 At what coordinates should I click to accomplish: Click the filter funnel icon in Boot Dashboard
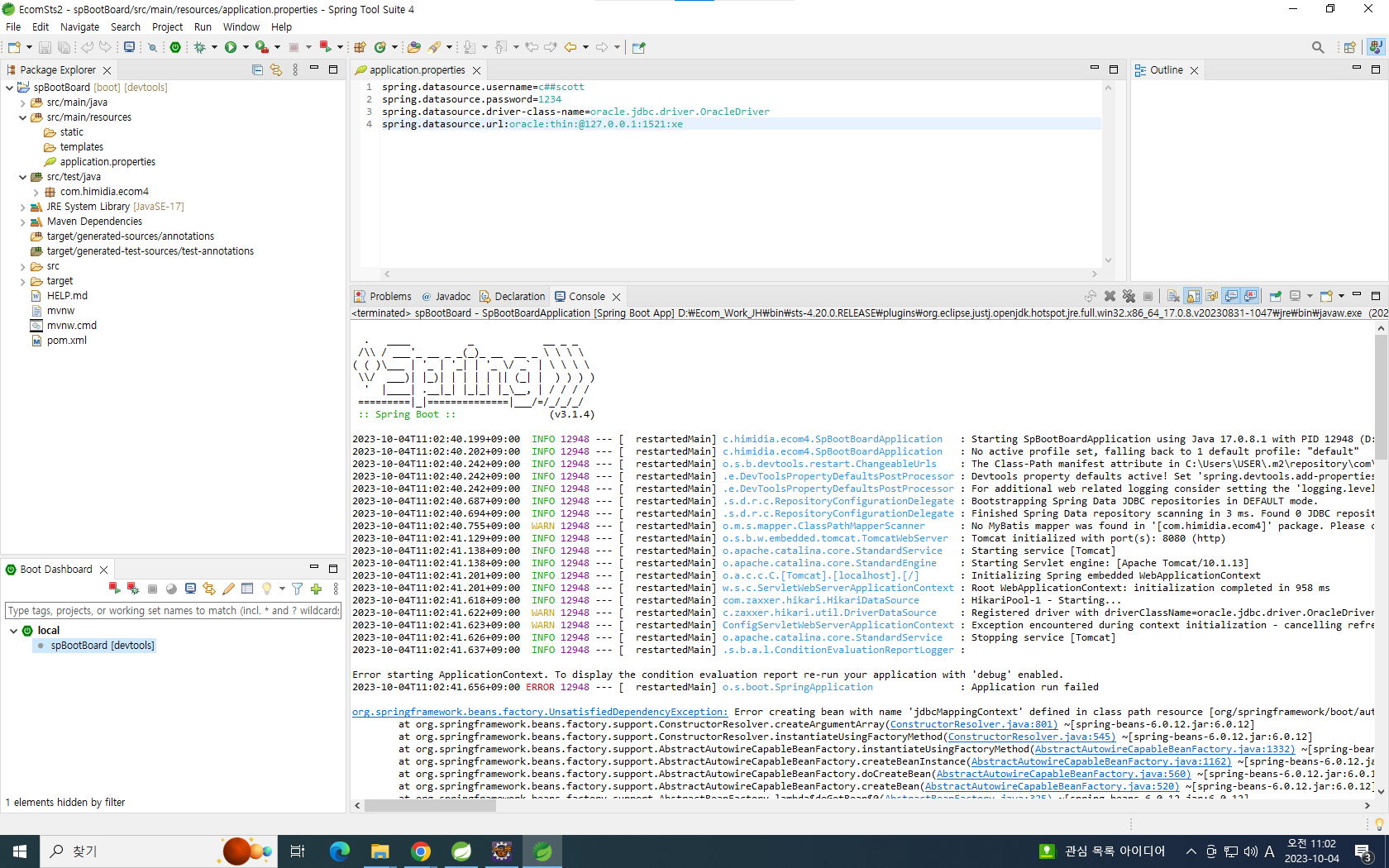[297, 589]
